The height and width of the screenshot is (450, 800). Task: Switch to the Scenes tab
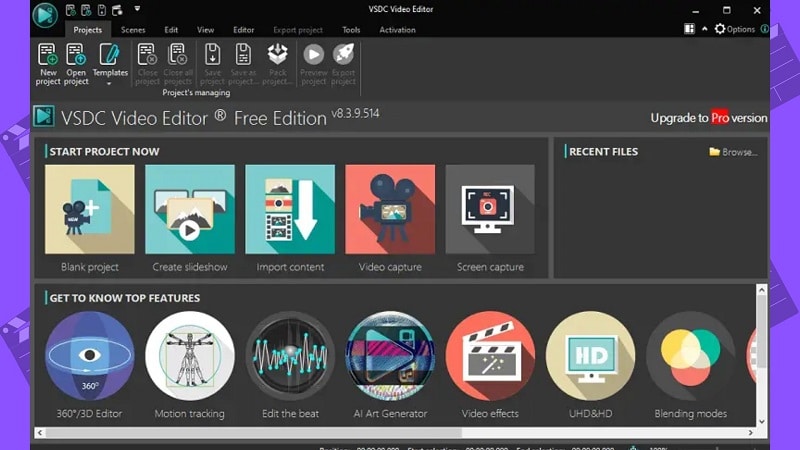pyautogui.click(x=133, y=30)
